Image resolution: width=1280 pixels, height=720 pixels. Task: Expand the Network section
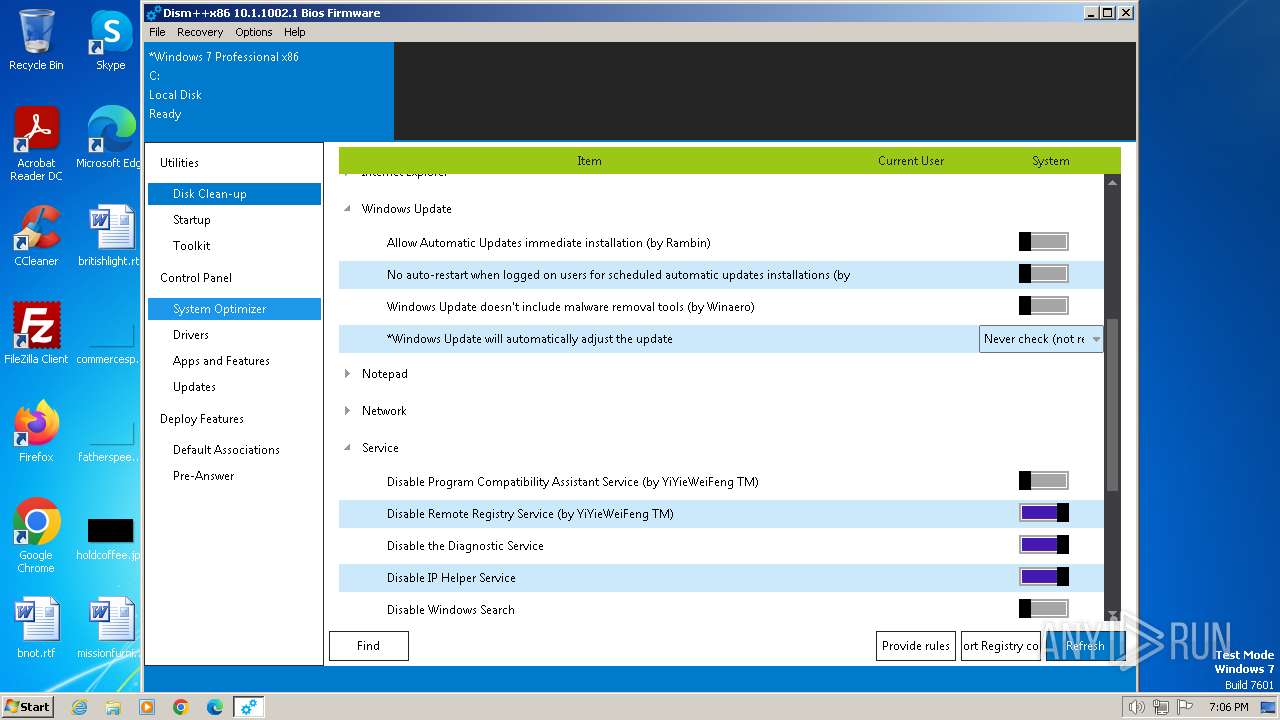[348, 411]
